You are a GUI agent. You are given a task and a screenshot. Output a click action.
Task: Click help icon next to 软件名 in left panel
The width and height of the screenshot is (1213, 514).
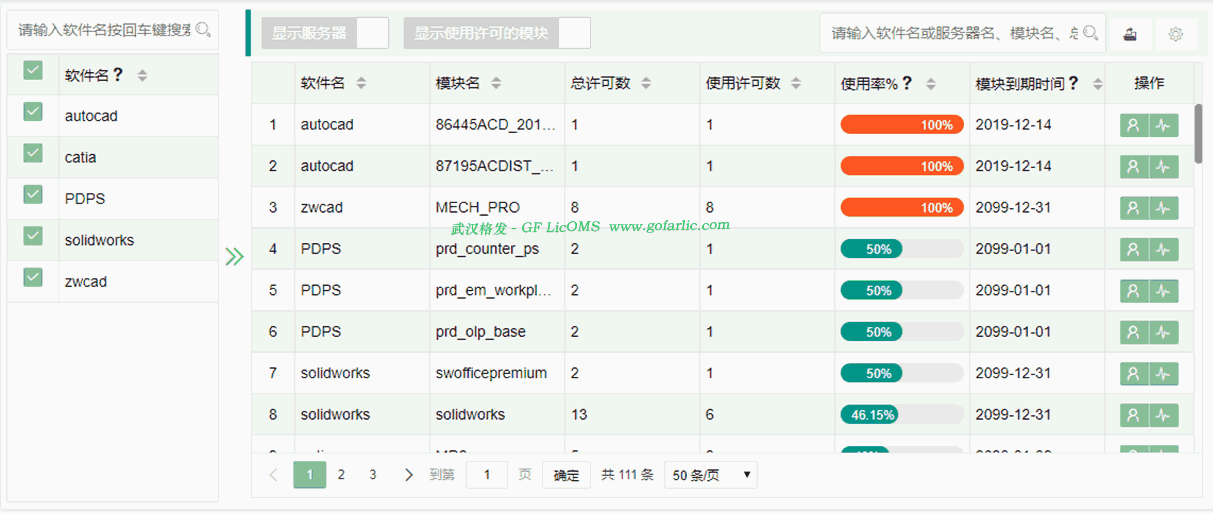point(118,75)
